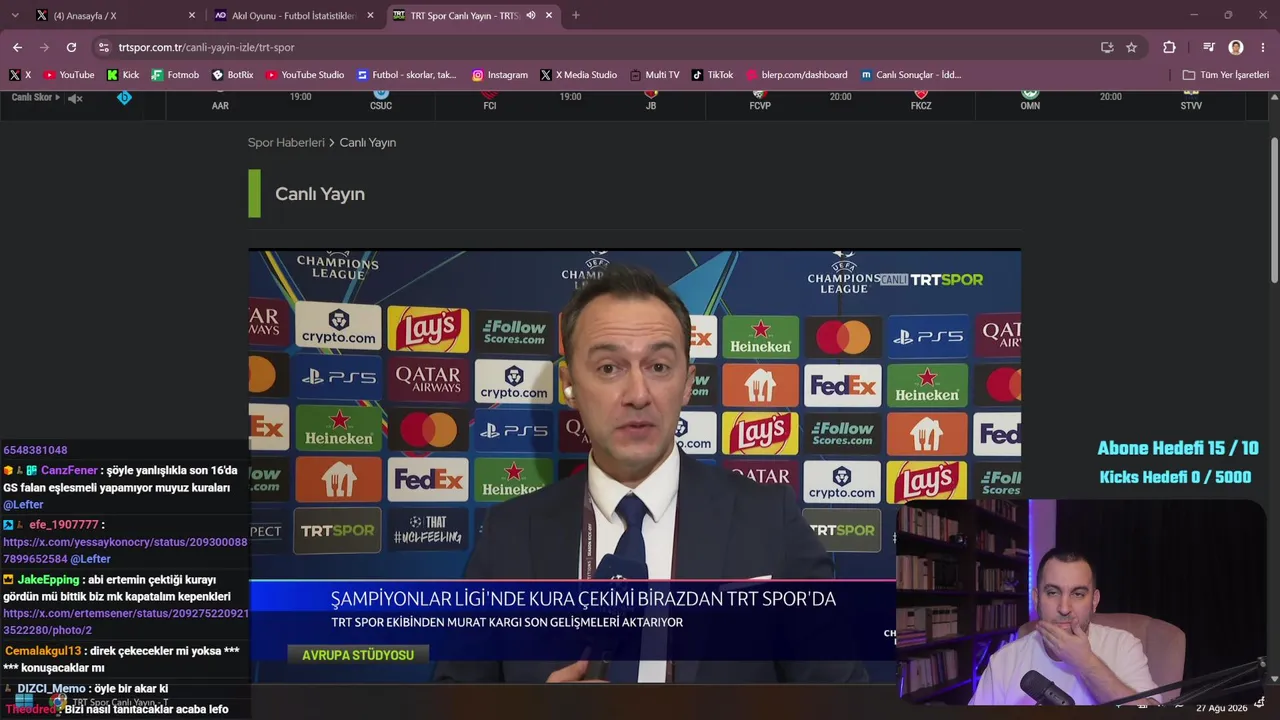Reload the TRT Spor page

pos(71,47)
